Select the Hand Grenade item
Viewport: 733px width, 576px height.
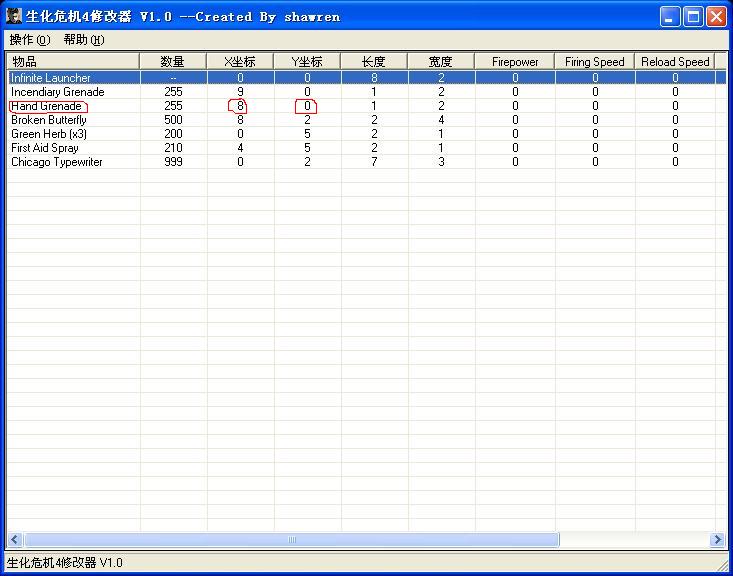(46, 106)
